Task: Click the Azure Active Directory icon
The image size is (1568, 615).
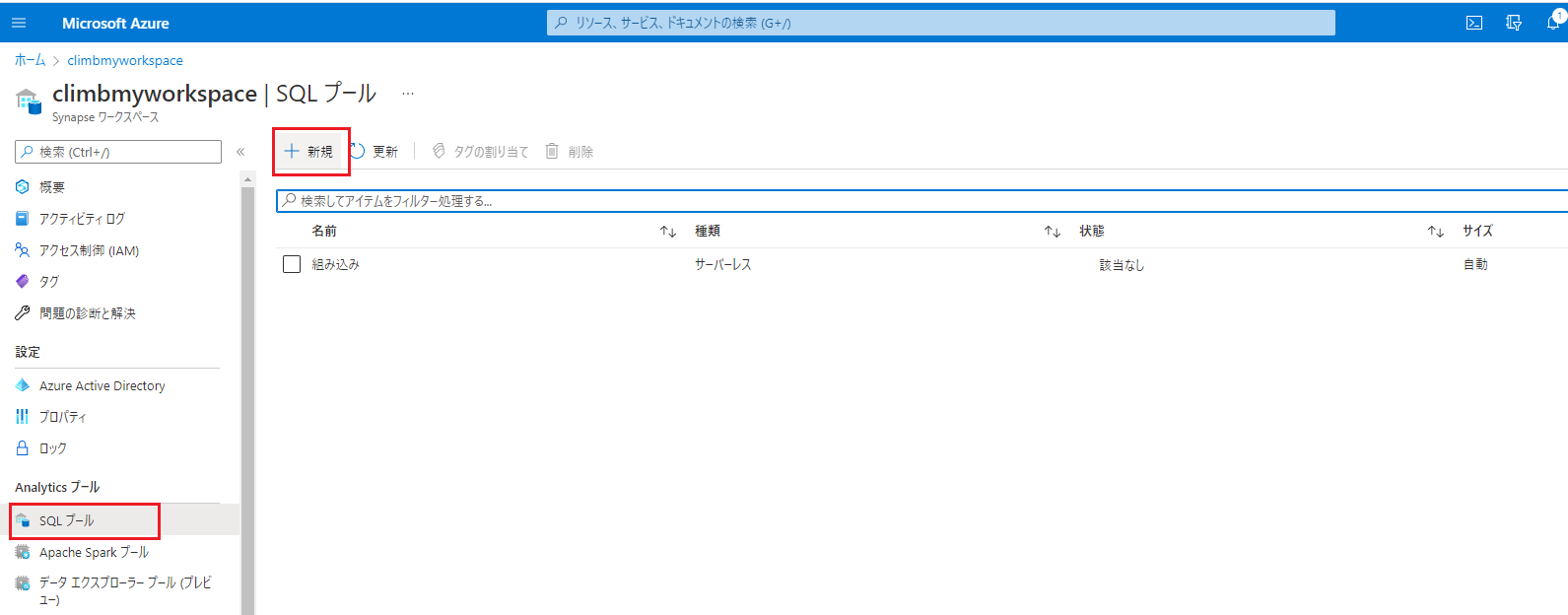Action: (x=23, y=385)
